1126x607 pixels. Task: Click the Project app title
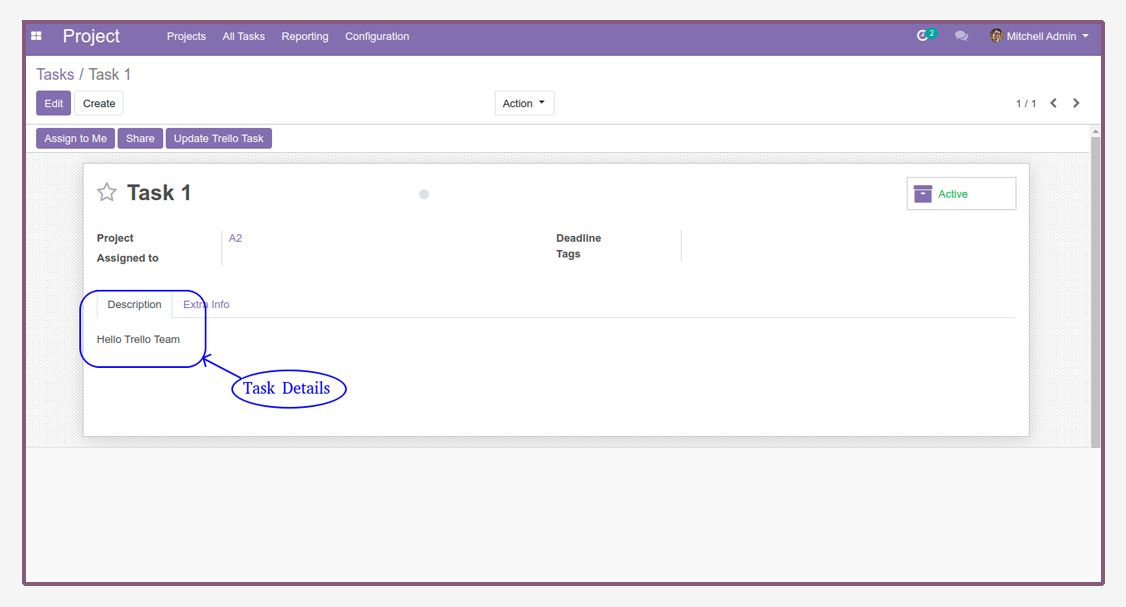tap(91, 36)
